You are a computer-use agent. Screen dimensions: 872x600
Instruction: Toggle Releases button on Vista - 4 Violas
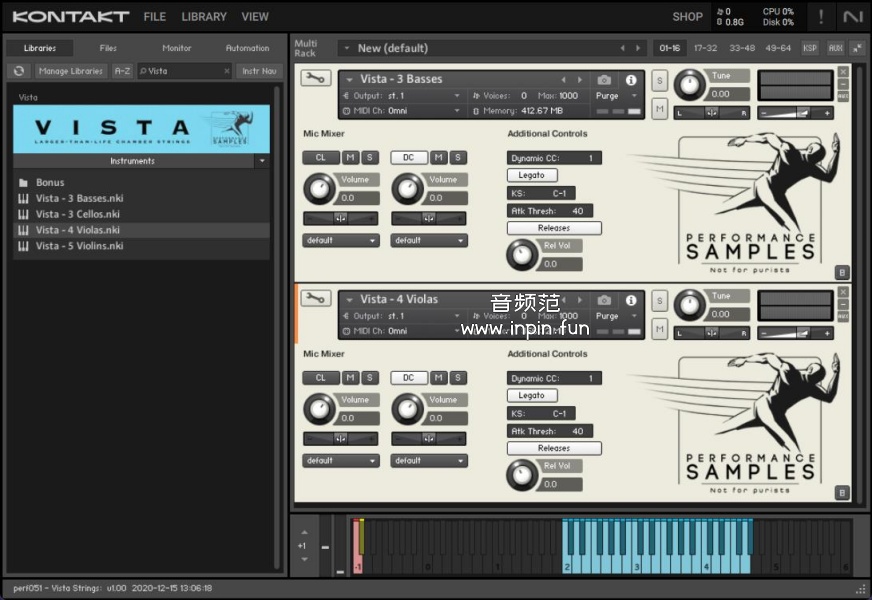(x=554, y=449)
